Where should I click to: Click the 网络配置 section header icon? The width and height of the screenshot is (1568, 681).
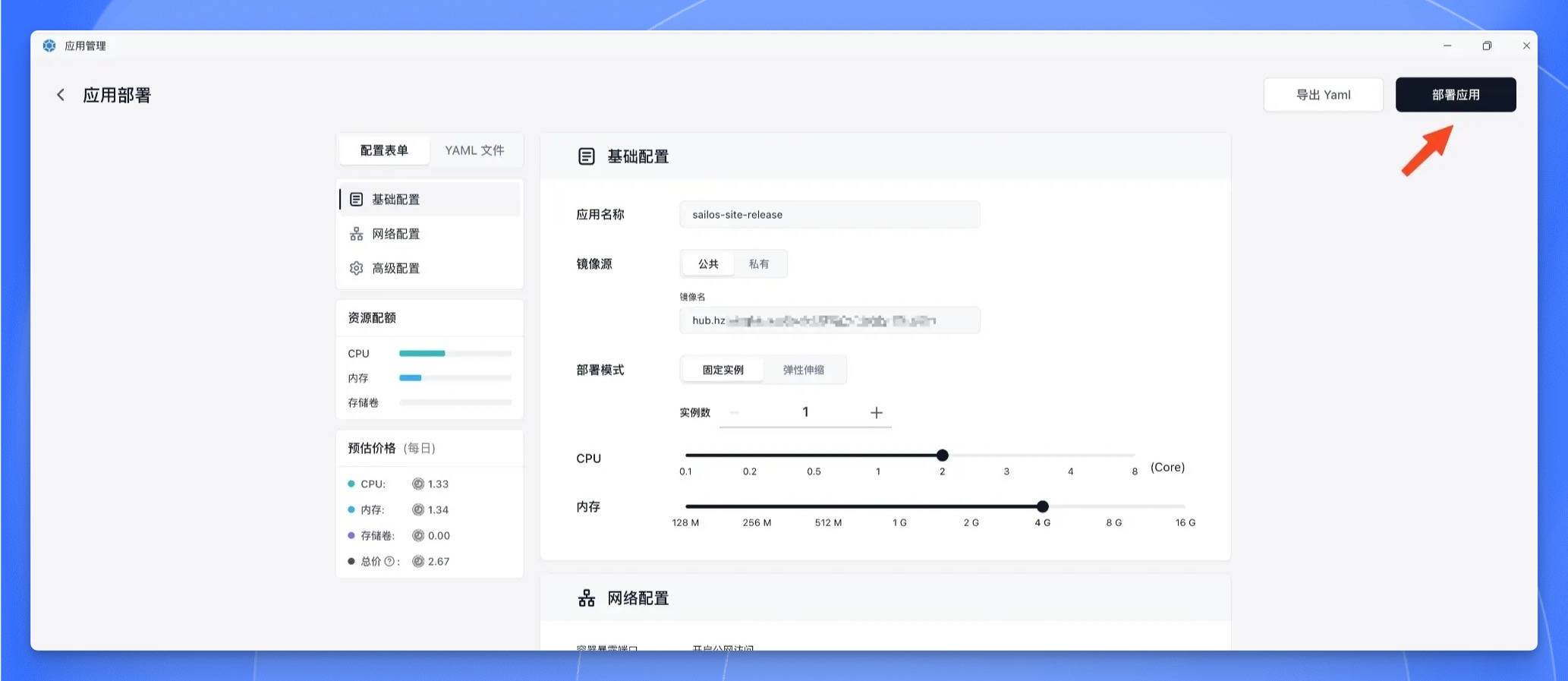[x=587, y=598]
